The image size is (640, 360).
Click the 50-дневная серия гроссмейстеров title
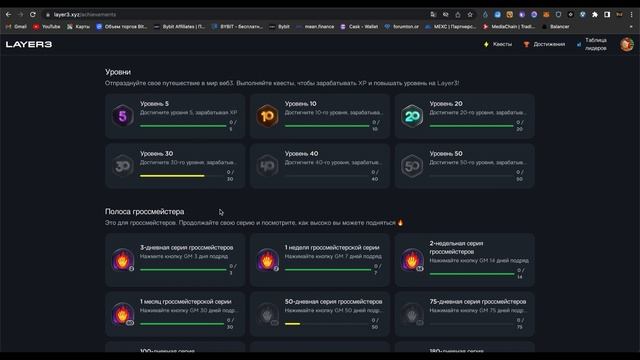[x=333, y=301]
